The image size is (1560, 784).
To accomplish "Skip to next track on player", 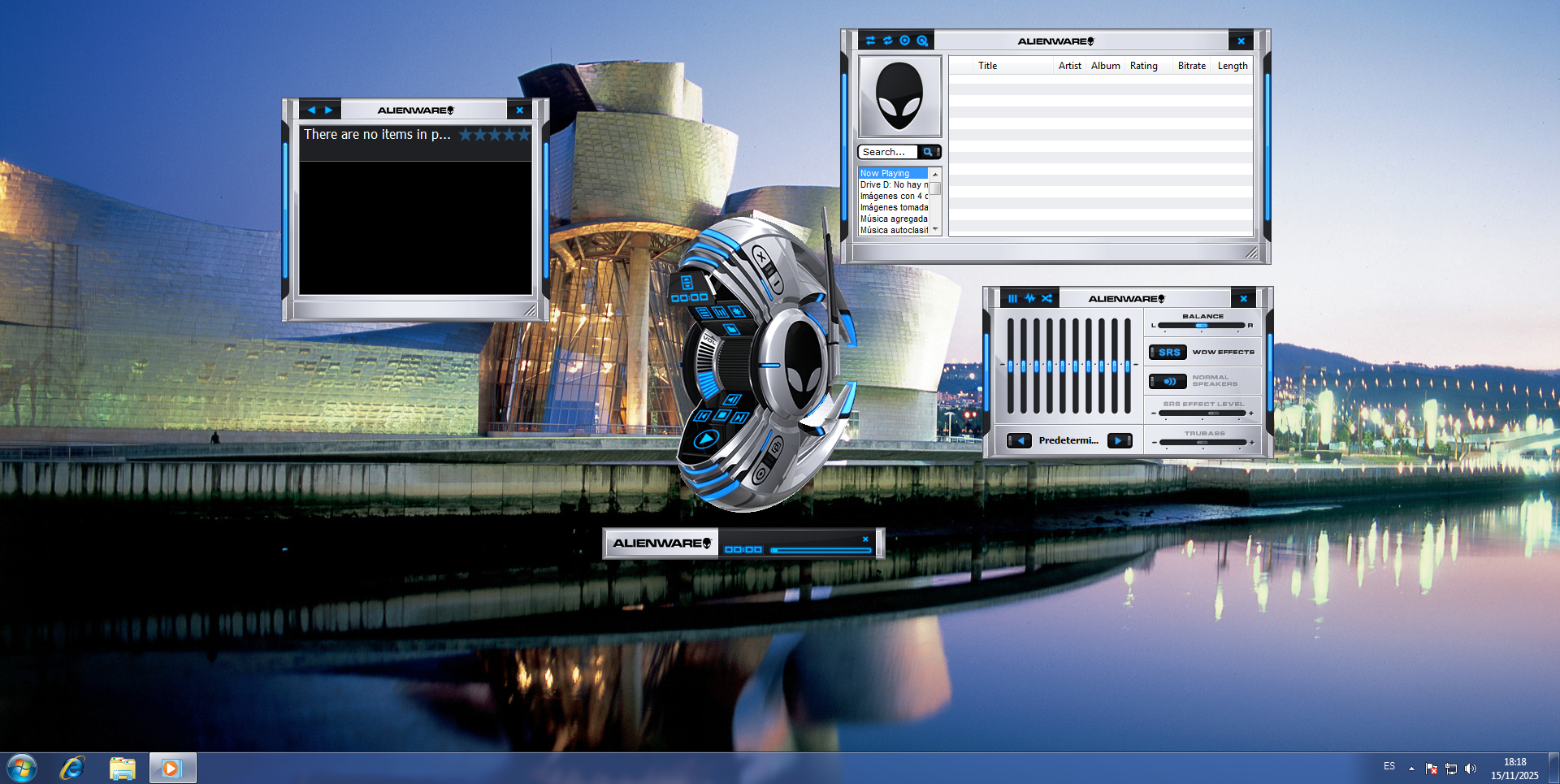I will 739,418.
